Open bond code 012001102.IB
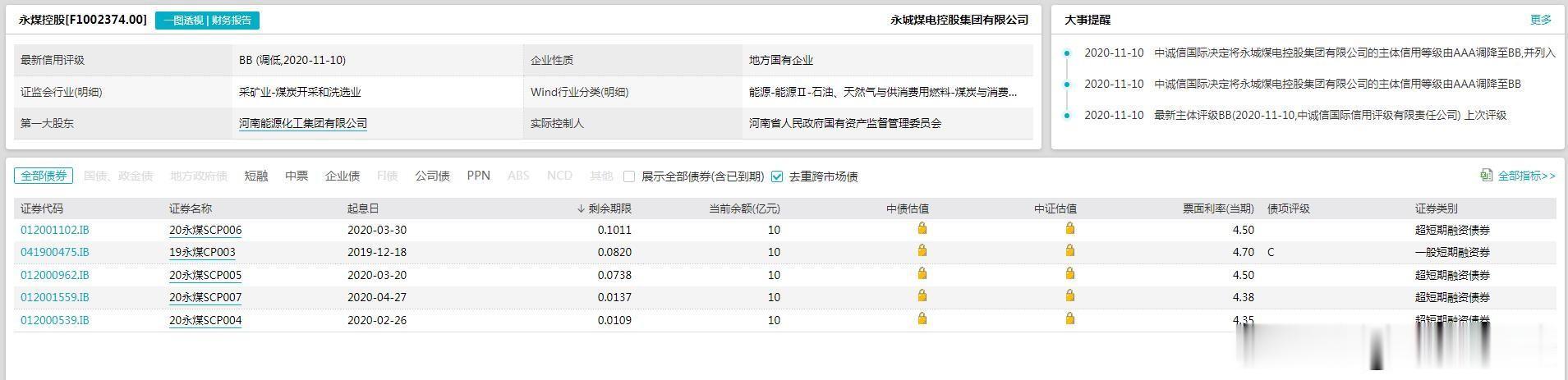1568x380 pixels. pos(55,230)
